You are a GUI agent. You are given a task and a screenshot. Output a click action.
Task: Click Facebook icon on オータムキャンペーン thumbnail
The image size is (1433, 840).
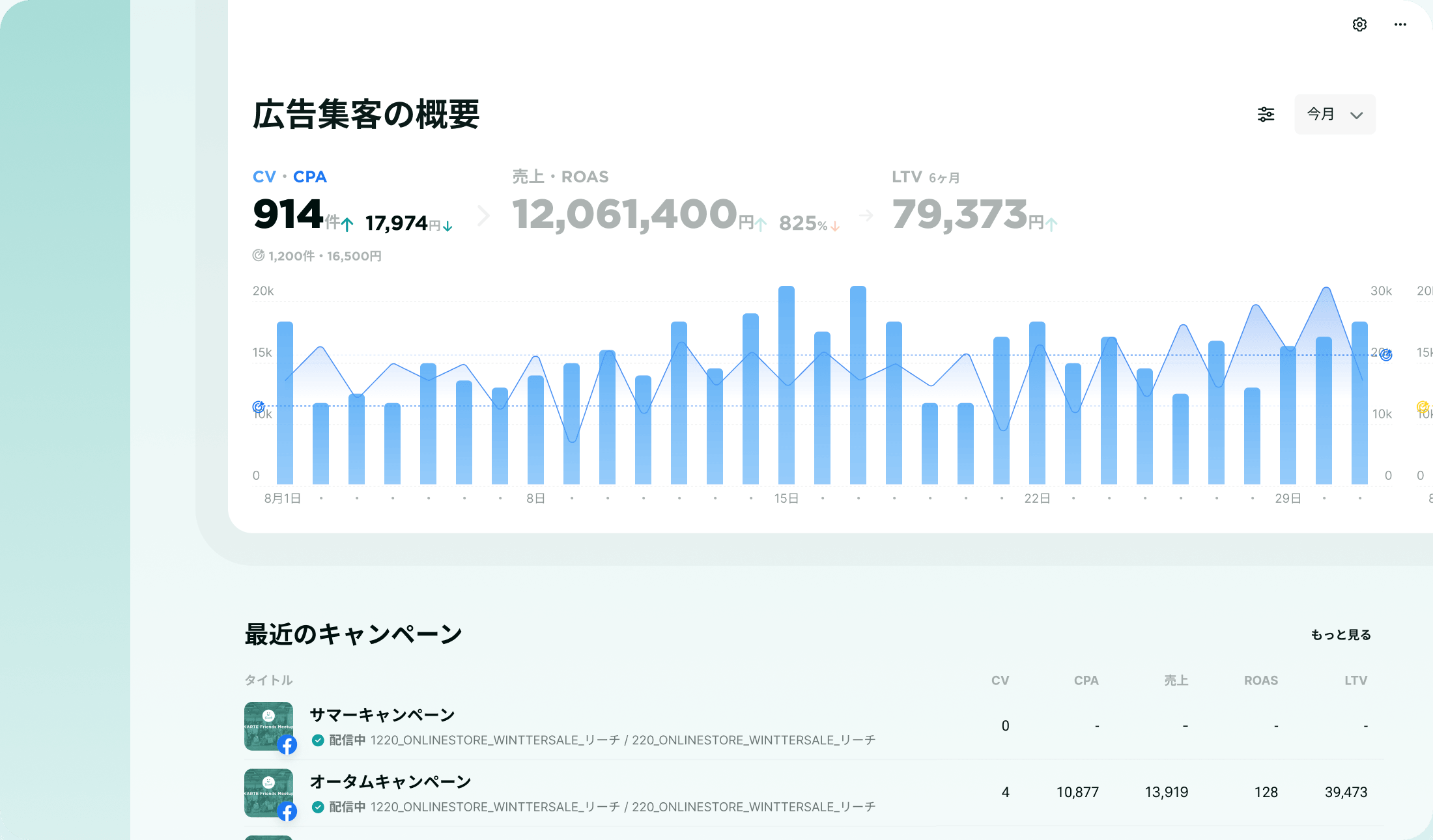287,811
